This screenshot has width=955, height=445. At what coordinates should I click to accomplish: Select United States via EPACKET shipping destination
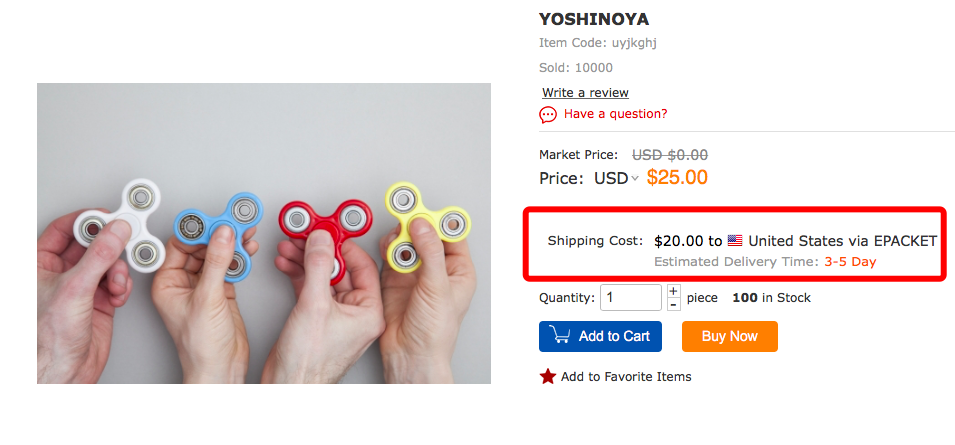[x=842, y=241]
